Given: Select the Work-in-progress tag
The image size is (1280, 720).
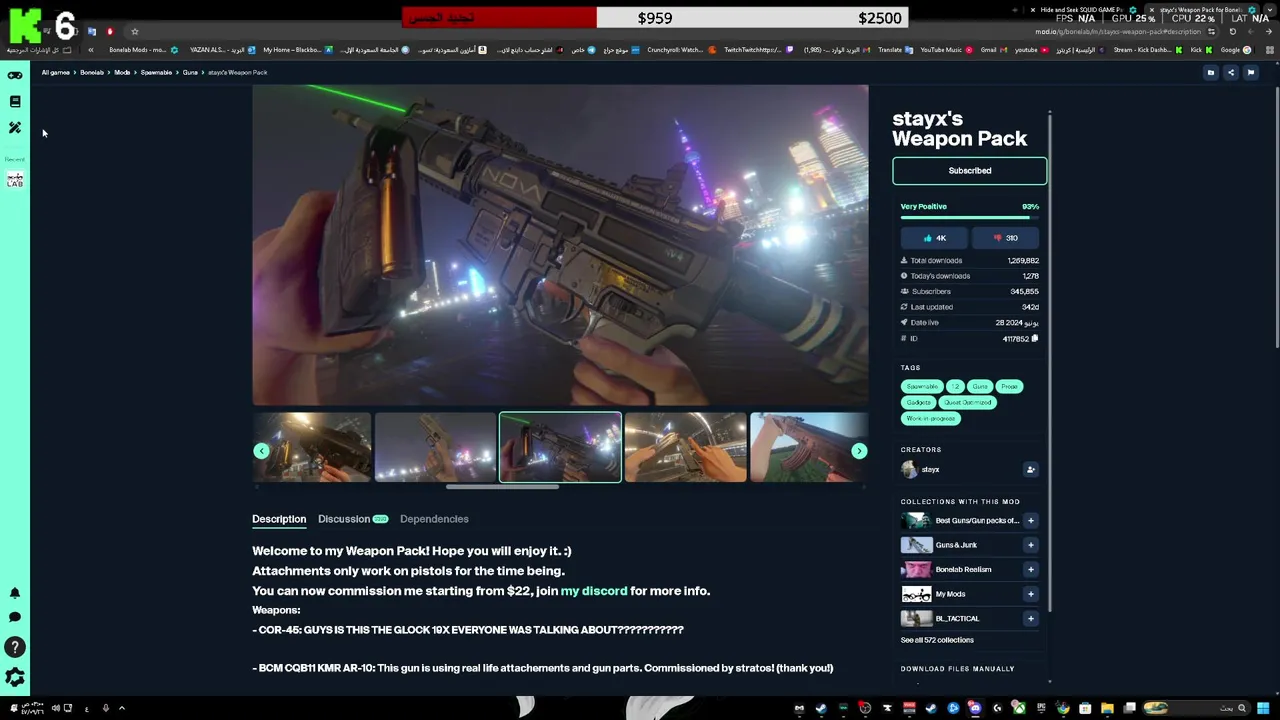Looking at the screenshot, I should pos(931,419).
